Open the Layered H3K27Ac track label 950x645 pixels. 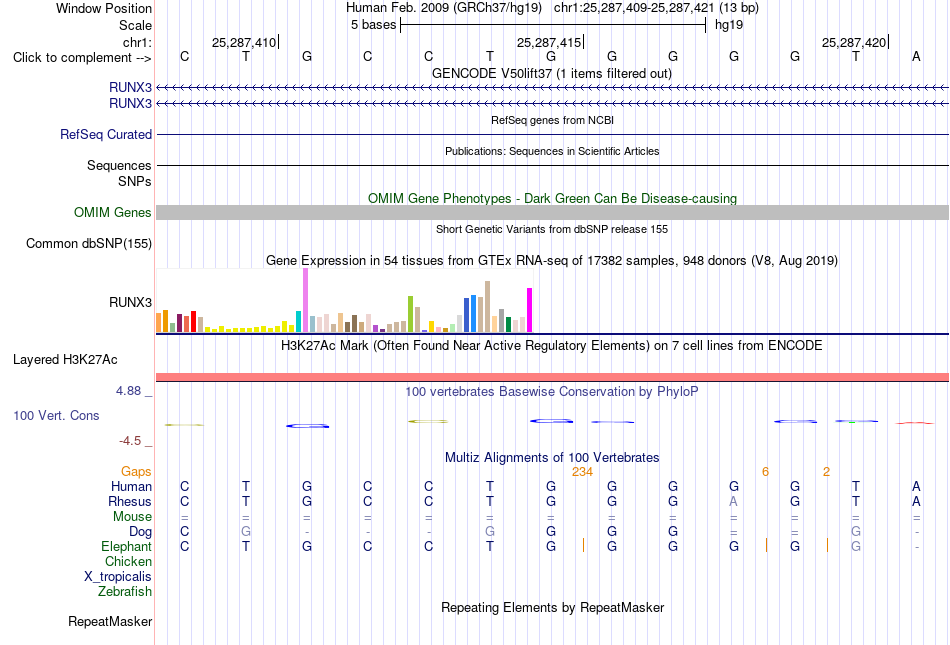[65, 360]
